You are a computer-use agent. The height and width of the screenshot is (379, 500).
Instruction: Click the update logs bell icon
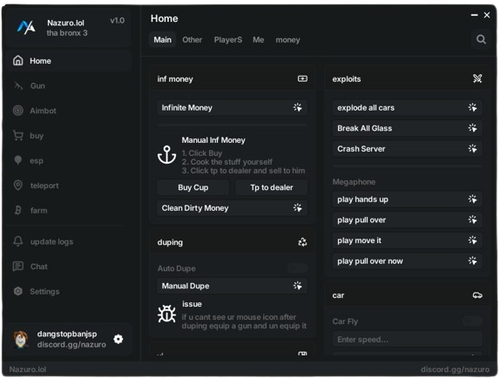point(18,241)
